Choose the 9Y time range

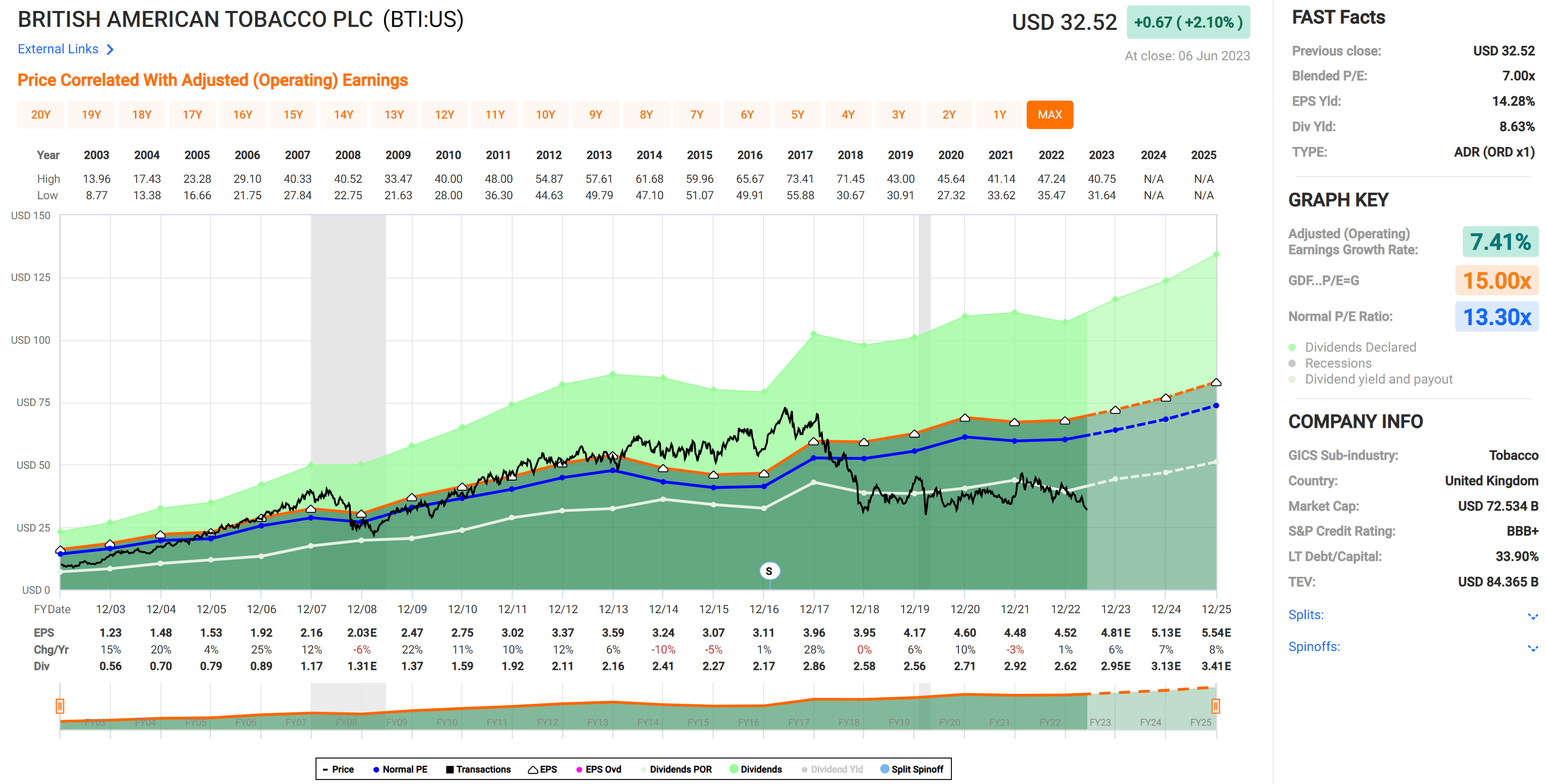click(596, 115)
